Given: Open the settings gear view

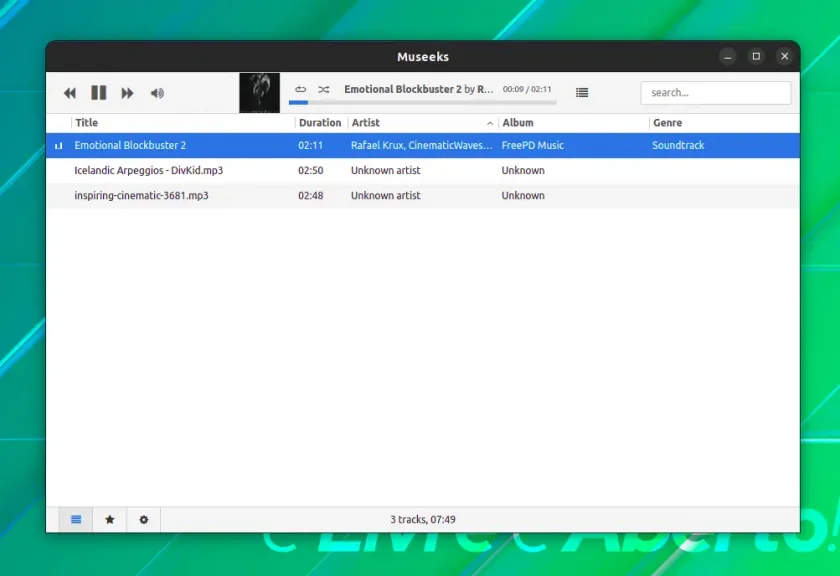Looking at the screenshot, I should [144, 519].
